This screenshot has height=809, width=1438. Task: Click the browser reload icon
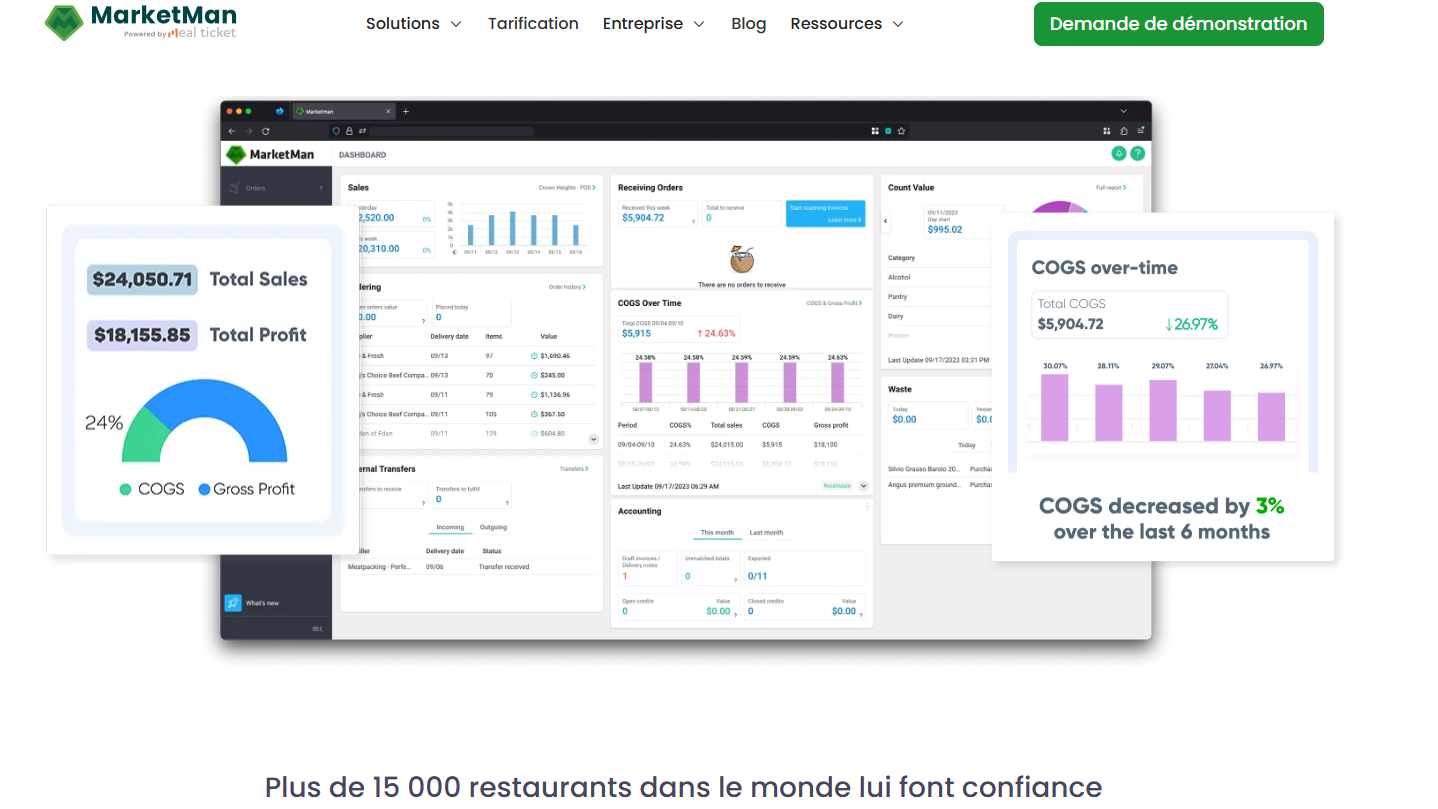265,131
